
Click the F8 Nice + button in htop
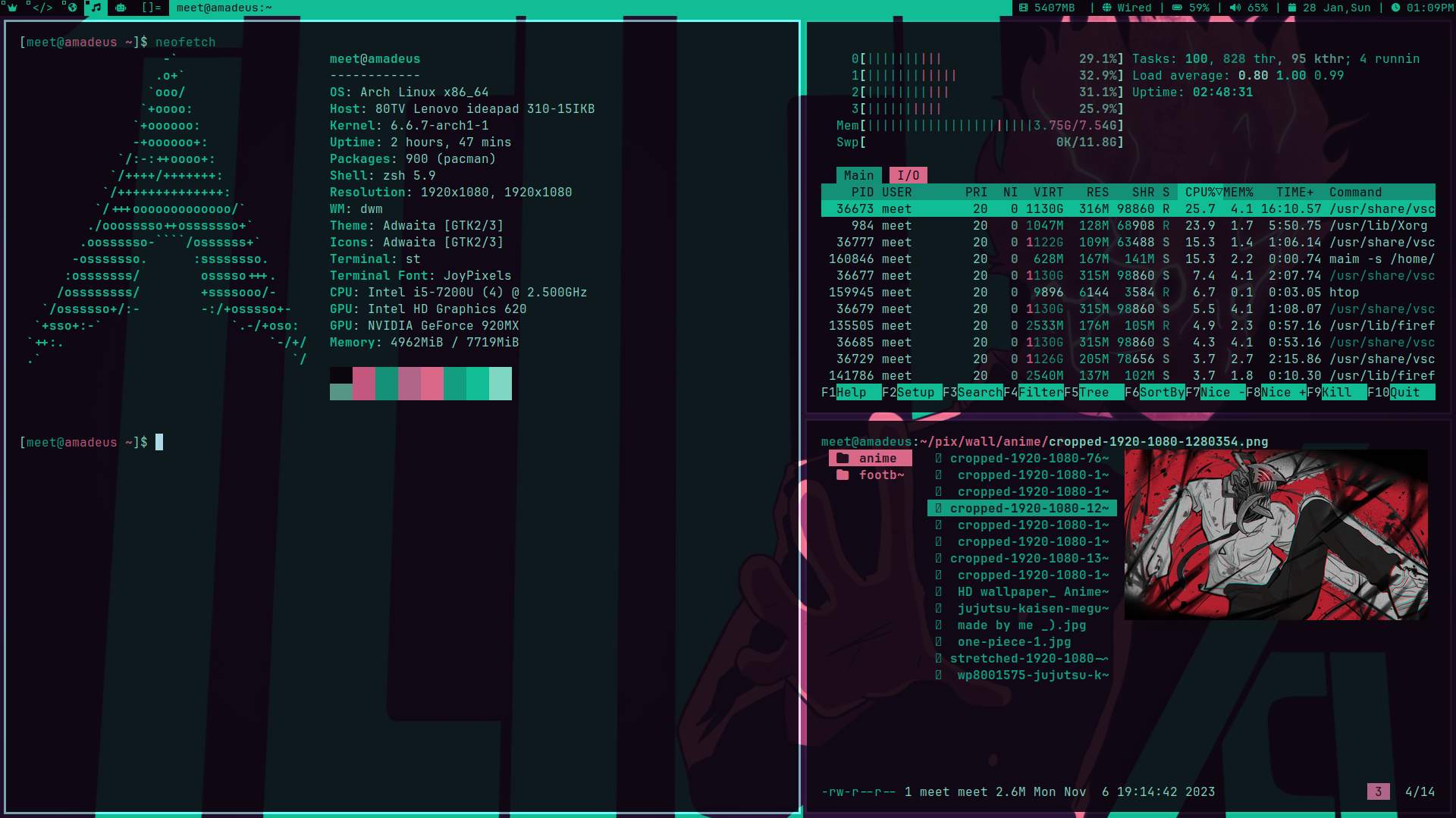pos(1276,392)
